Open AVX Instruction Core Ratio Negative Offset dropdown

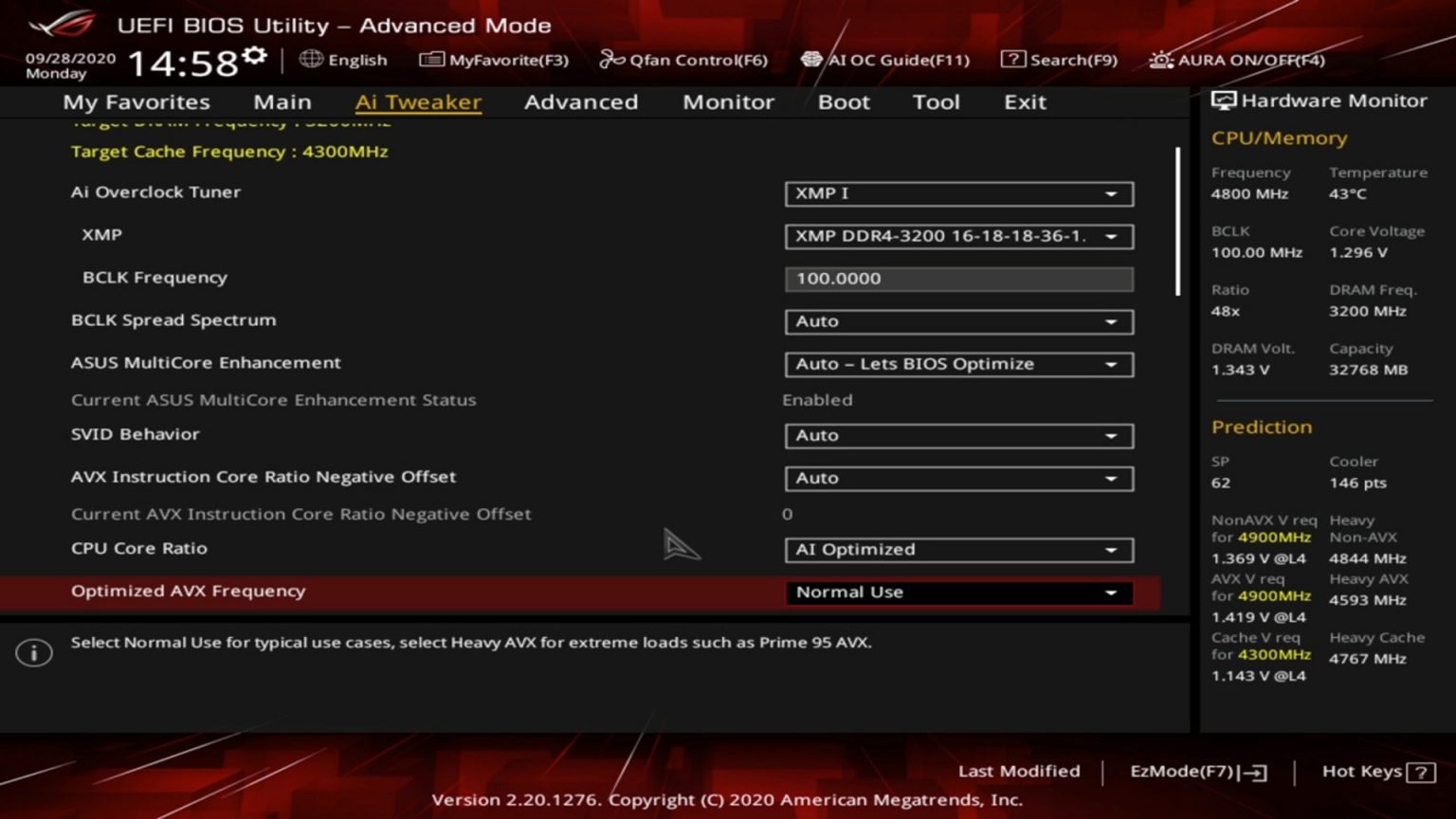958,479
